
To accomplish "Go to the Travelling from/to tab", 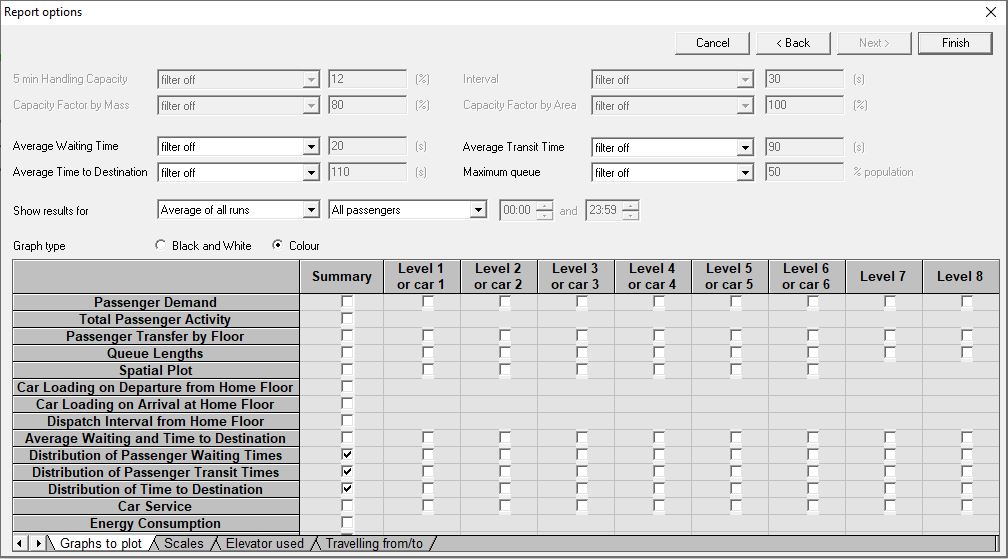I will point(374,544).
